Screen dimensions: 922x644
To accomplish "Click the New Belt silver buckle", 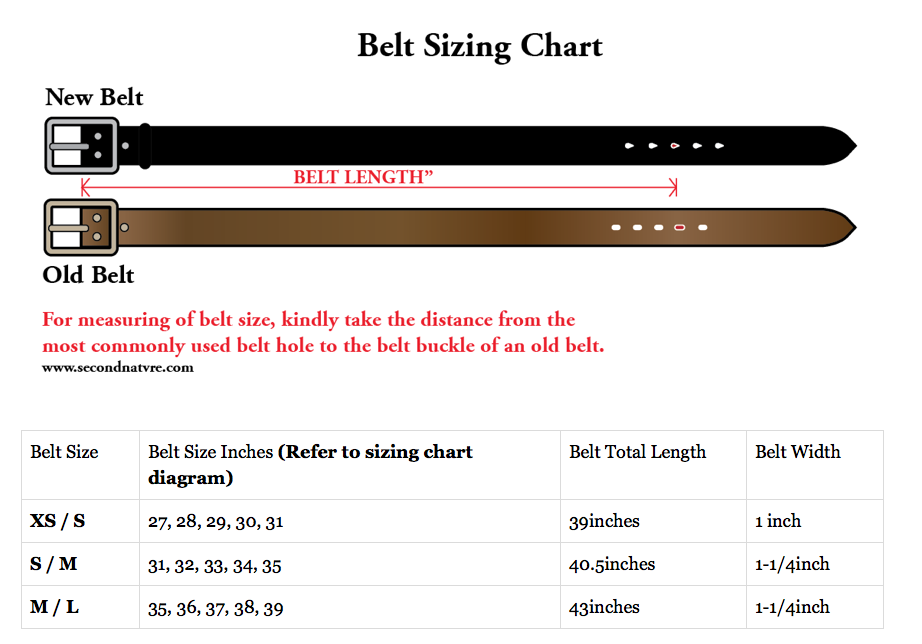I will pos(82,145).
